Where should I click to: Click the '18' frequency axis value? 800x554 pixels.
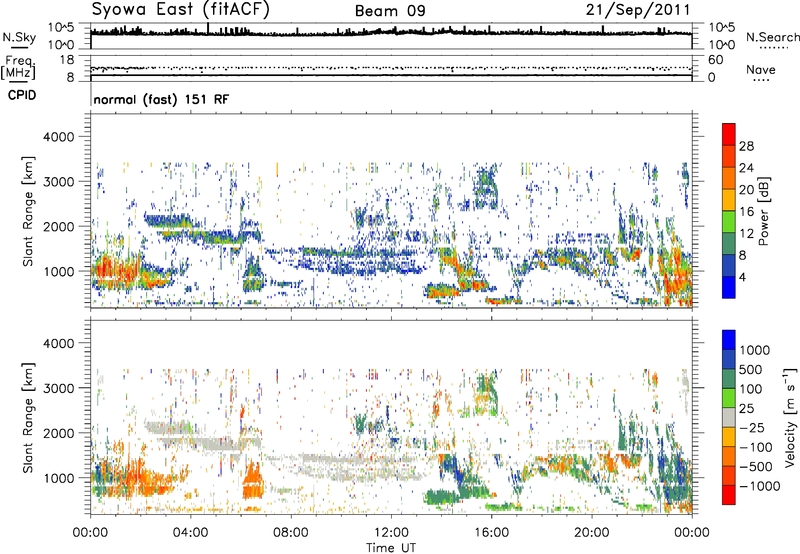click(x=67, y=60)
